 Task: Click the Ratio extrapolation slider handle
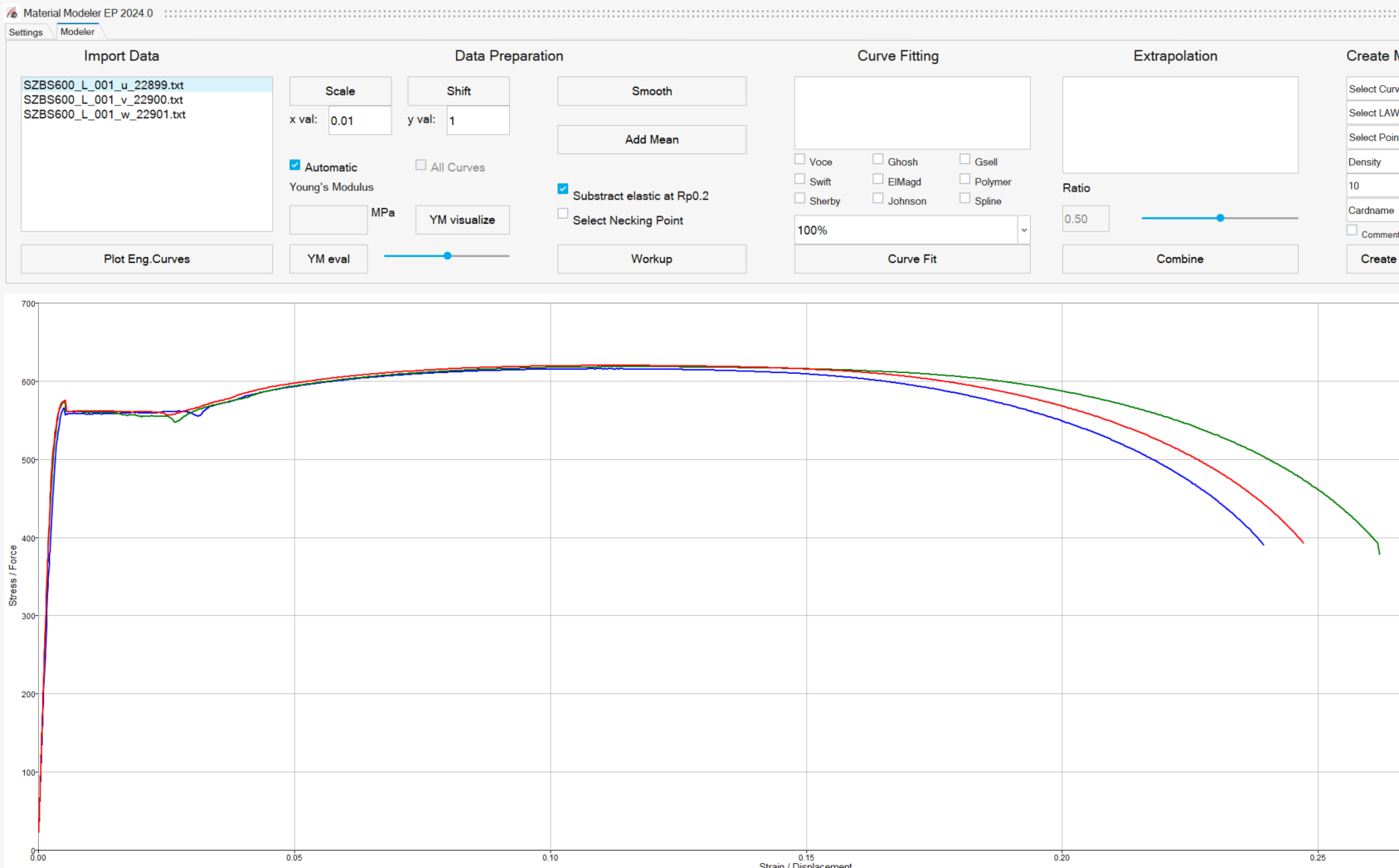click(1220, 218)
